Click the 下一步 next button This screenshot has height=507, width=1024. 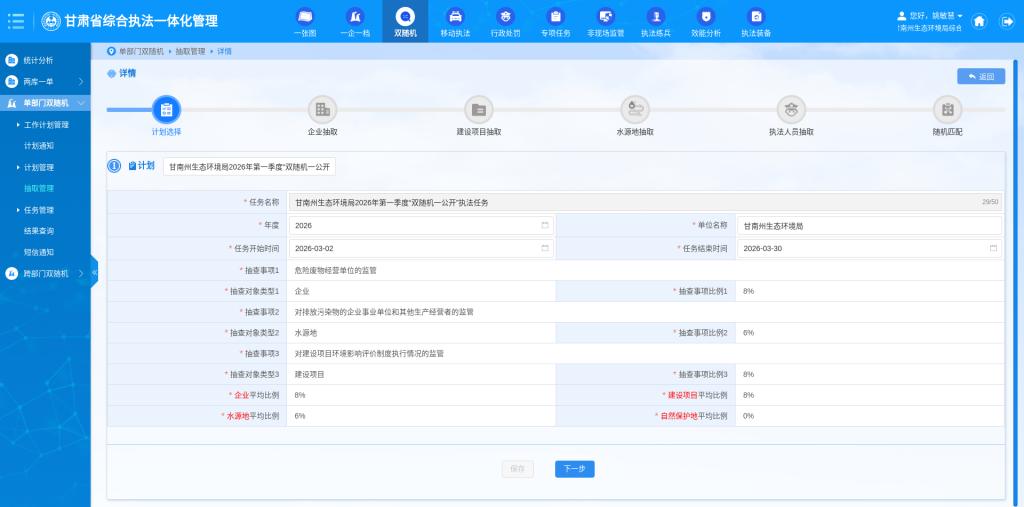[574, 468]
